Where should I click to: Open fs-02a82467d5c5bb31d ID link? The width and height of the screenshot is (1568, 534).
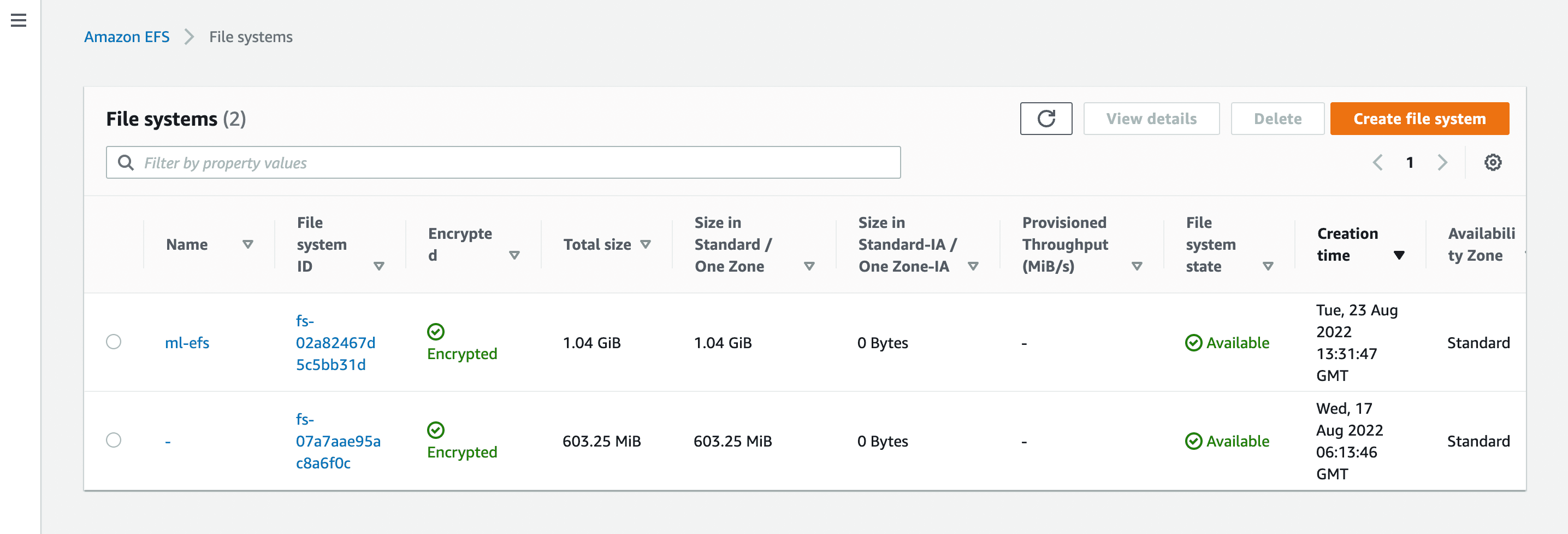pyautogui.click(x=335, y=343)
